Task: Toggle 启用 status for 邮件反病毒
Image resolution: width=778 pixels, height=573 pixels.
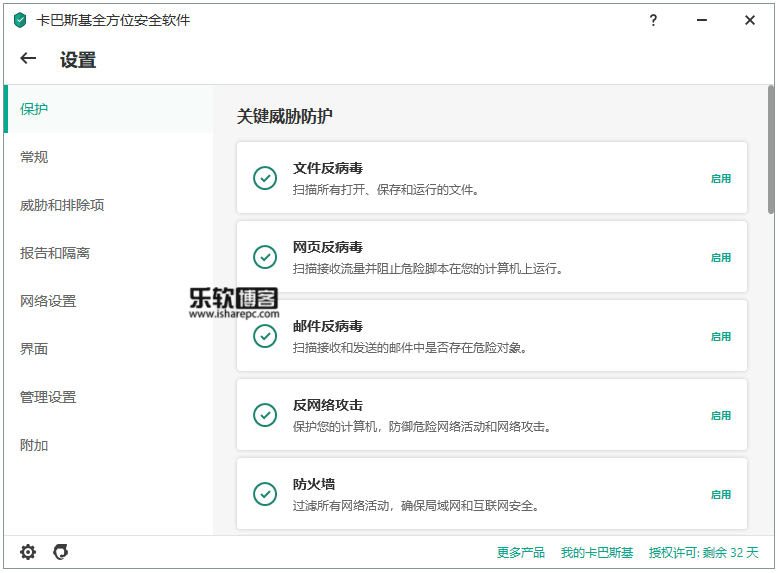Action: [721, 337]
